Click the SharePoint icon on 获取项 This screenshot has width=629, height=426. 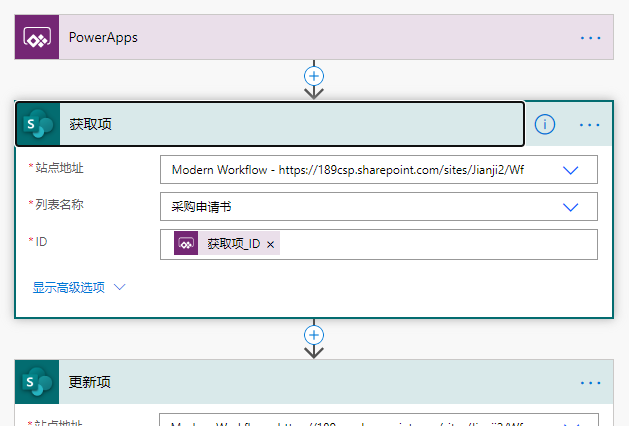pyautogui.click(x=38, y=124)
